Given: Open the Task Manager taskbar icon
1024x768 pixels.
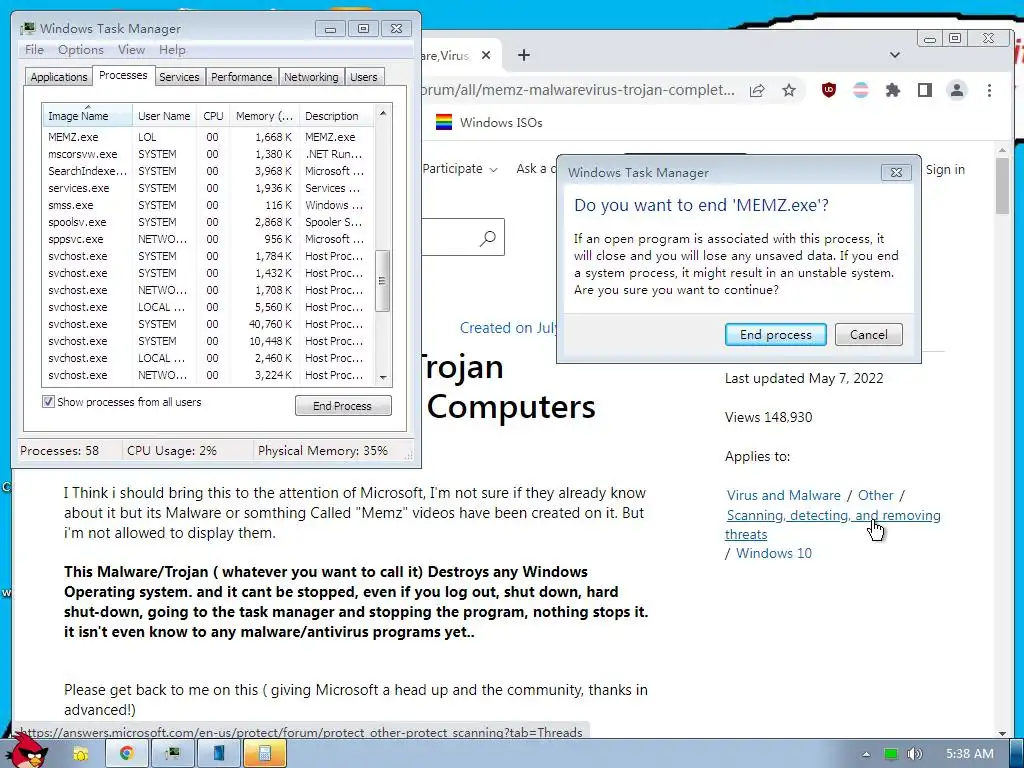Looking at the screenshot, I should tap(172, 754).
